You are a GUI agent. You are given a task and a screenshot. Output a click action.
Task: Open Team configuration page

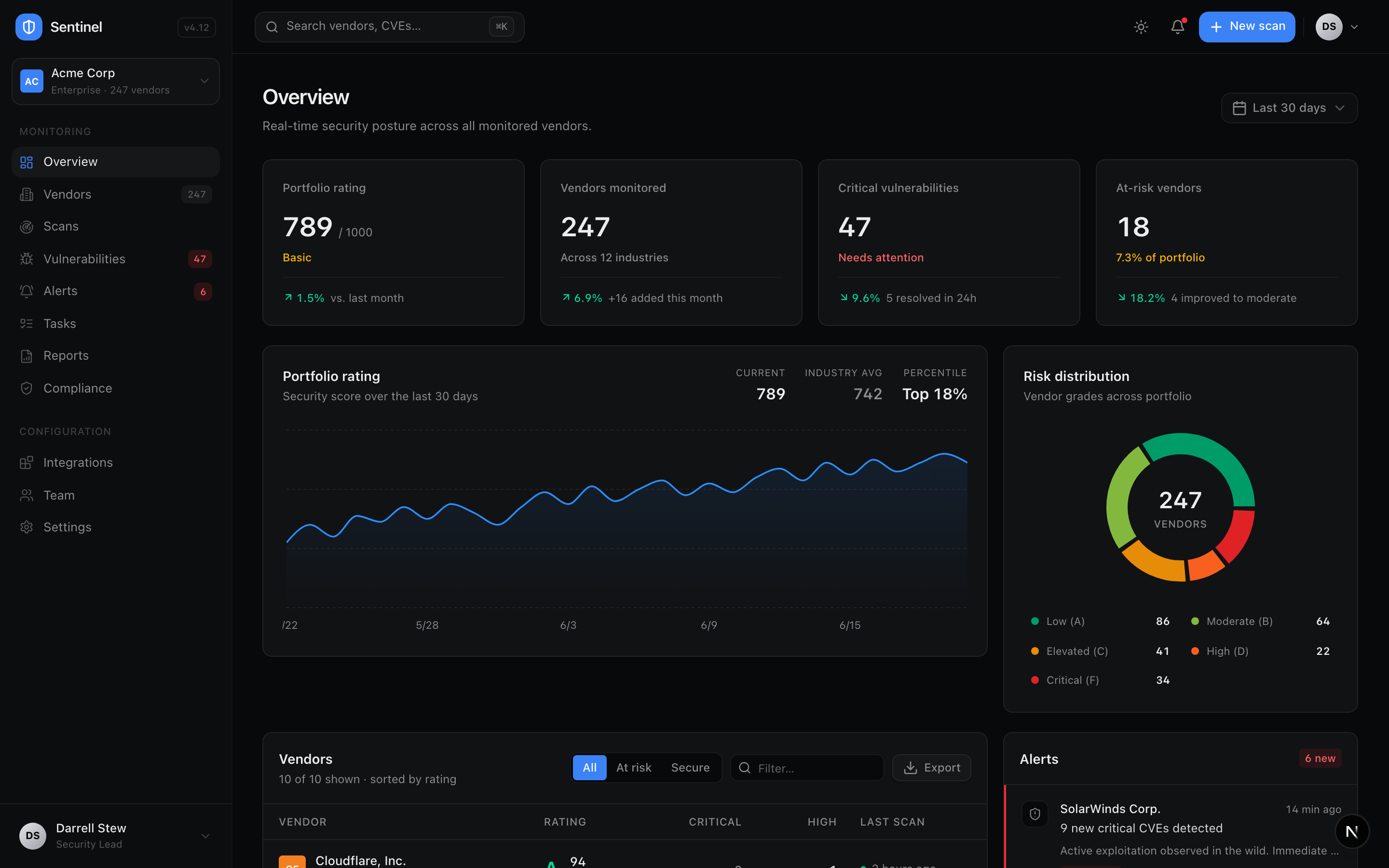pyautogui.click(x=115, y=495)
